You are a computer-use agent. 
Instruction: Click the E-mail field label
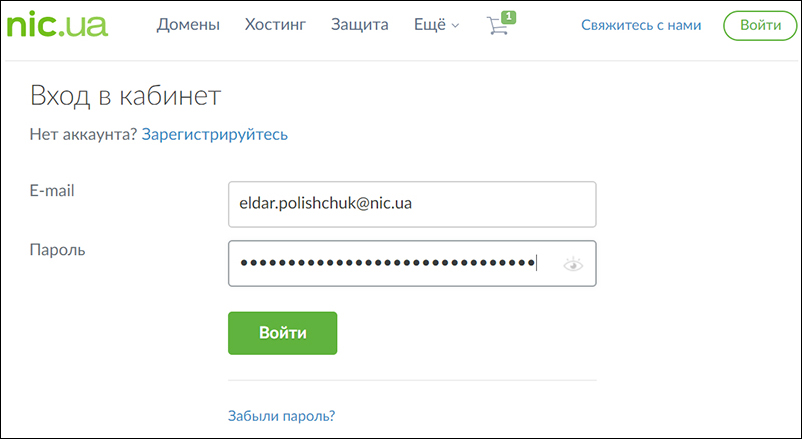coord(53,190)
